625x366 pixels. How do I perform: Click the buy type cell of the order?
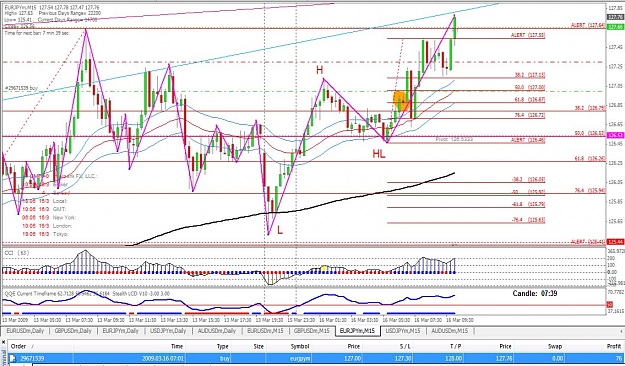point(224,358)
